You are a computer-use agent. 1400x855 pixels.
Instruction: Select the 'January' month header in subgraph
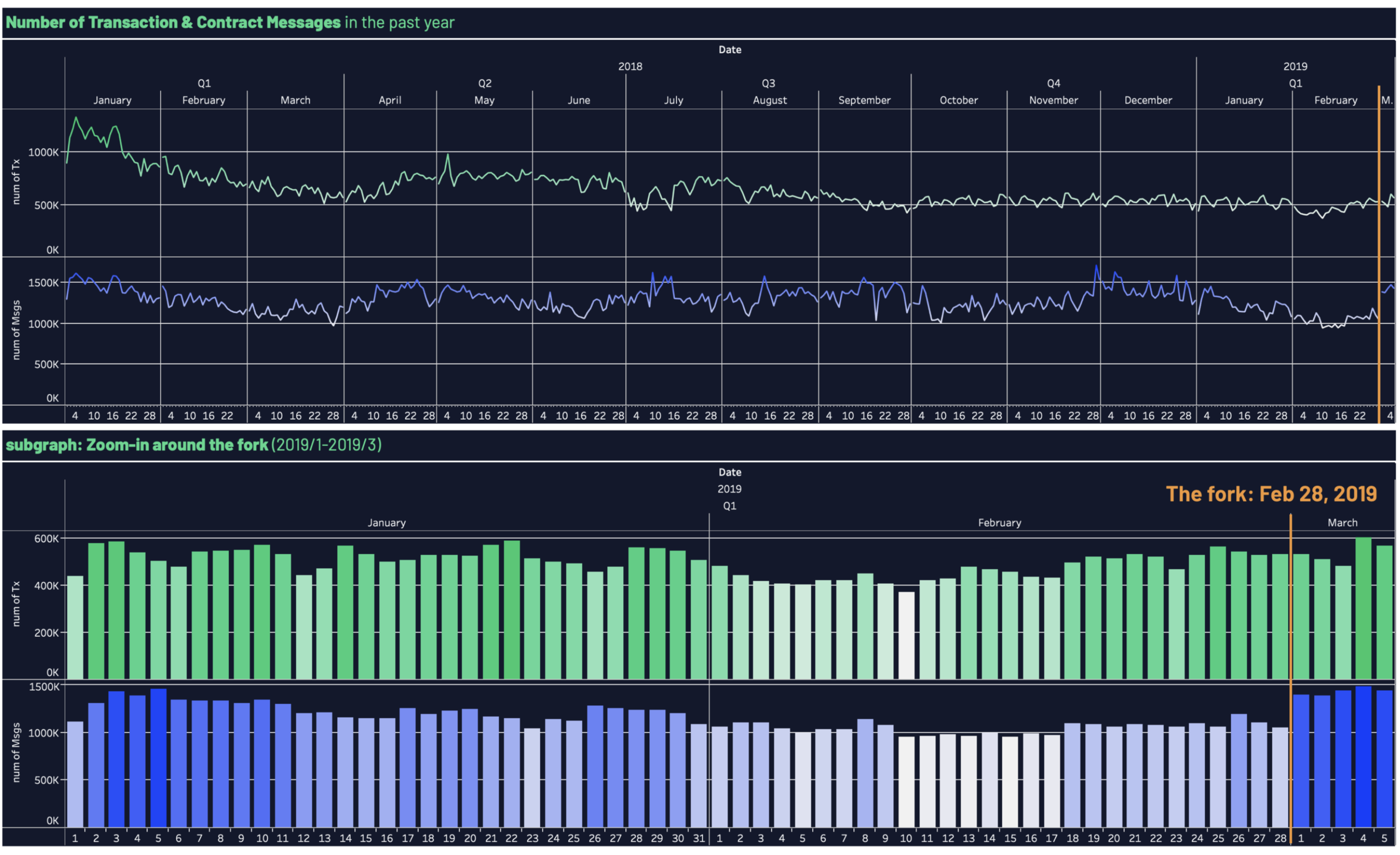pyautogui.click(x=387, y=522)
